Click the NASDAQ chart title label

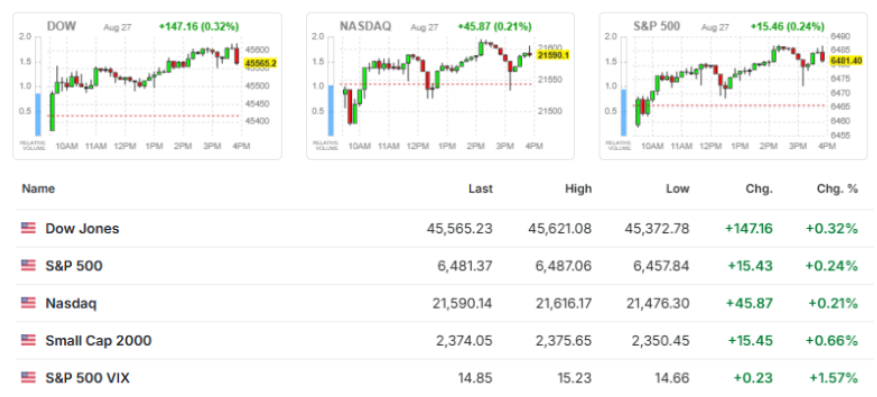[x=366, y=26]
